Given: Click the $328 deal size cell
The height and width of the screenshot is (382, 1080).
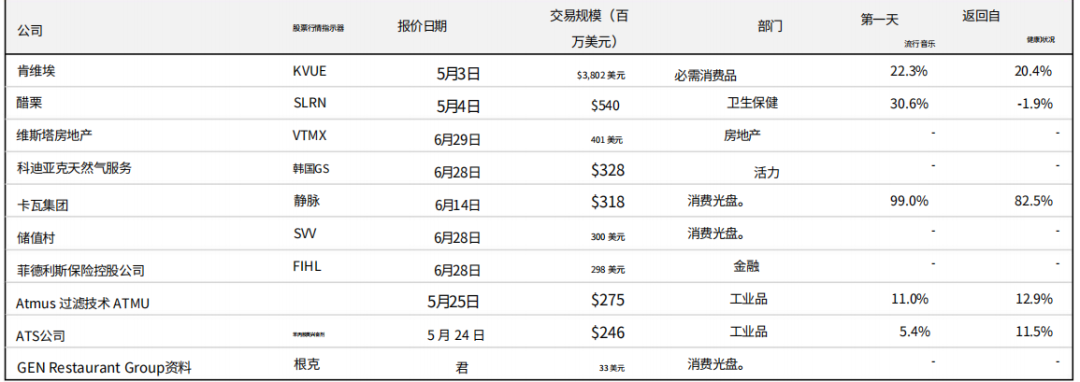Looking at the screenshot, I should pos(608,169).
